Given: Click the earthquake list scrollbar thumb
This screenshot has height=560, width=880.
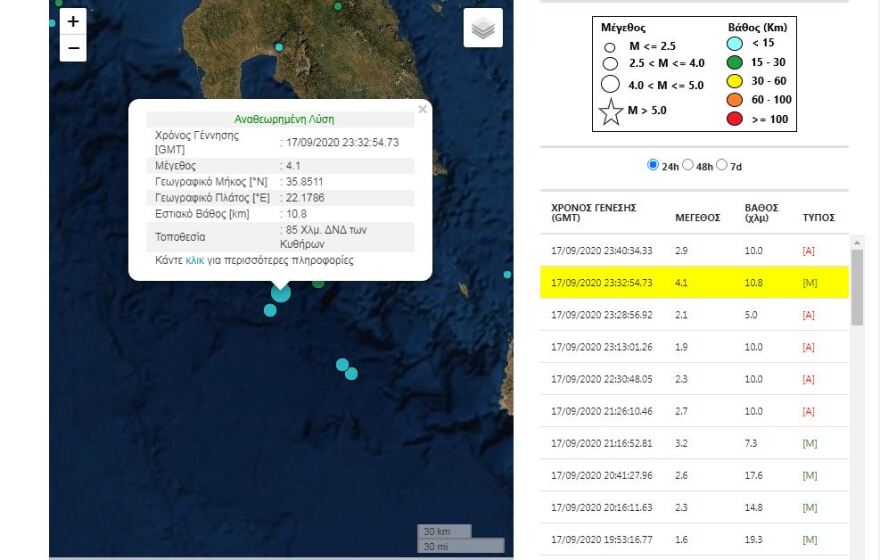Looking at the screenshot, I should pyautogui.click(x=857, y=287).
